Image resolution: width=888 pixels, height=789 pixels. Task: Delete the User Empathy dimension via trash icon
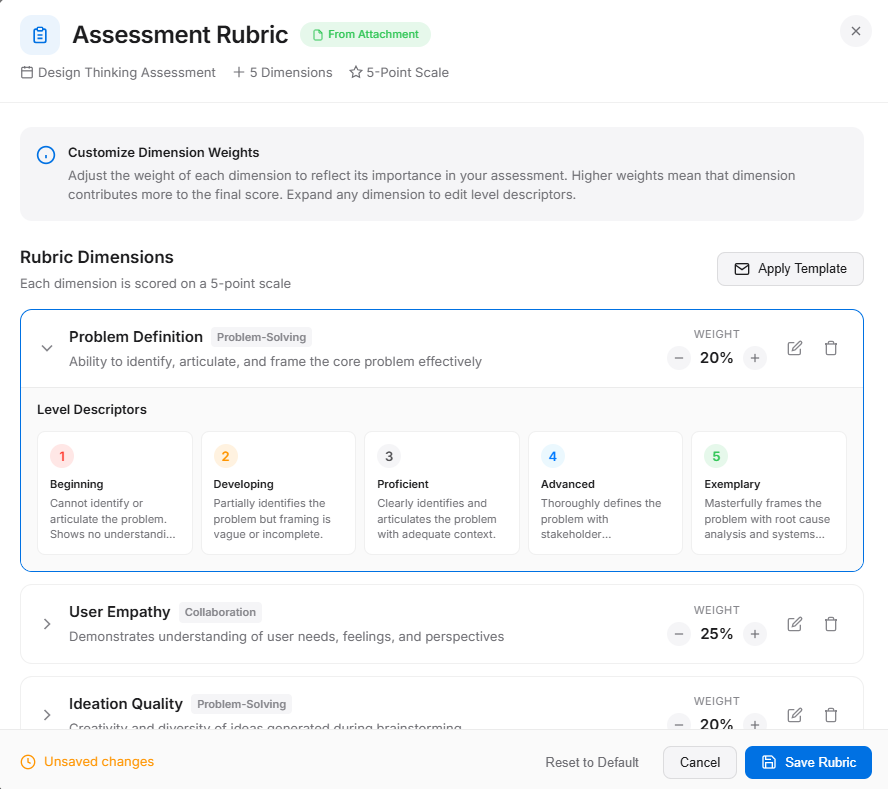click(x=831, y=623)
